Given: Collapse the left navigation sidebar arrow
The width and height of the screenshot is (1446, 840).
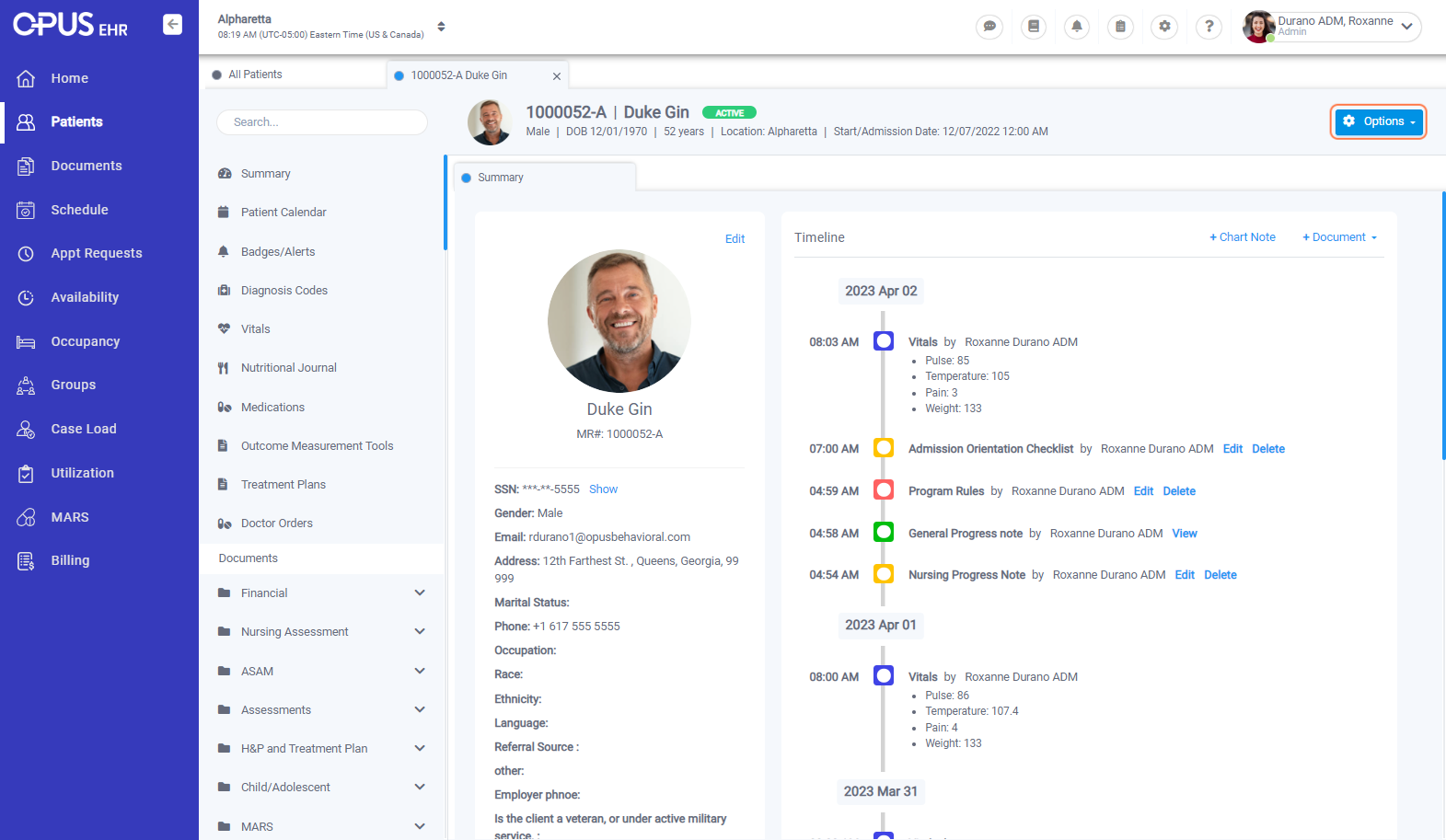Looking at the screenshot, I should (172, 24).
